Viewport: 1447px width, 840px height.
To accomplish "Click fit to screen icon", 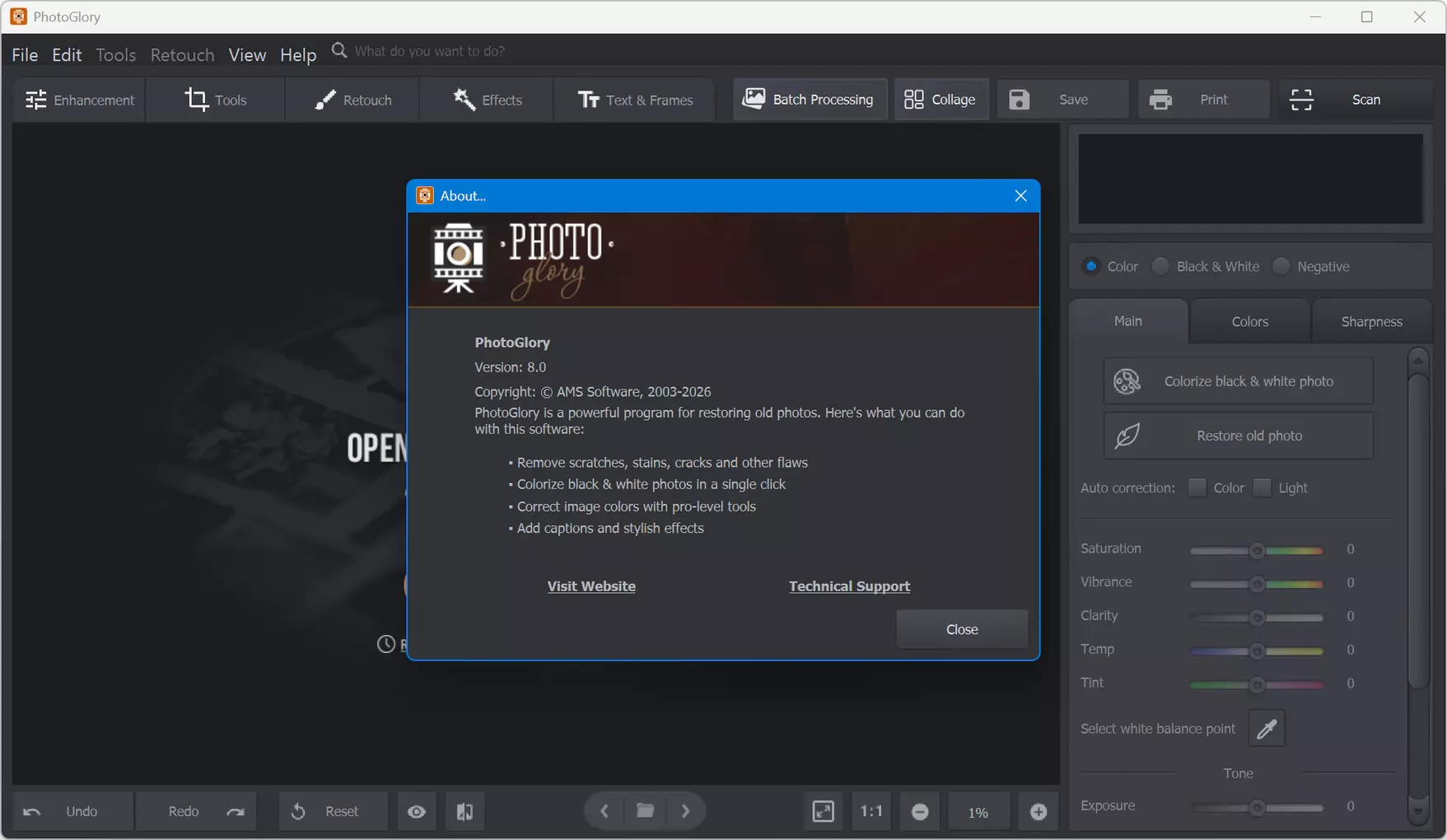I will 823,811.
